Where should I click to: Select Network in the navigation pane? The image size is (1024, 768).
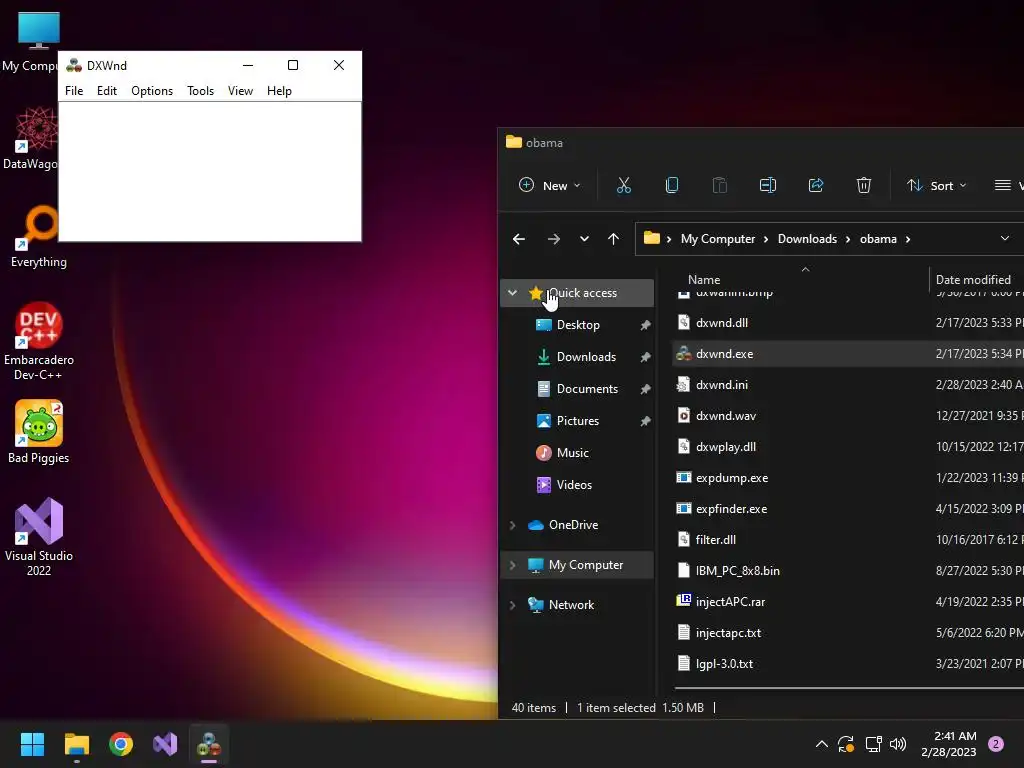click(x=571, y=605)
